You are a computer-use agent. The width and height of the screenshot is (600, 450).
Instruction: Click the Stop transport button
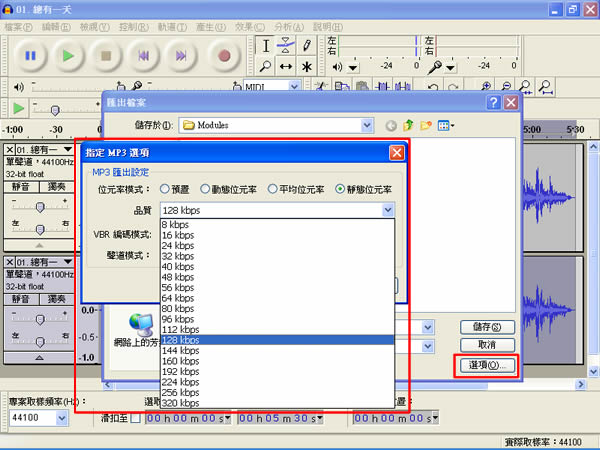(106, 56)
